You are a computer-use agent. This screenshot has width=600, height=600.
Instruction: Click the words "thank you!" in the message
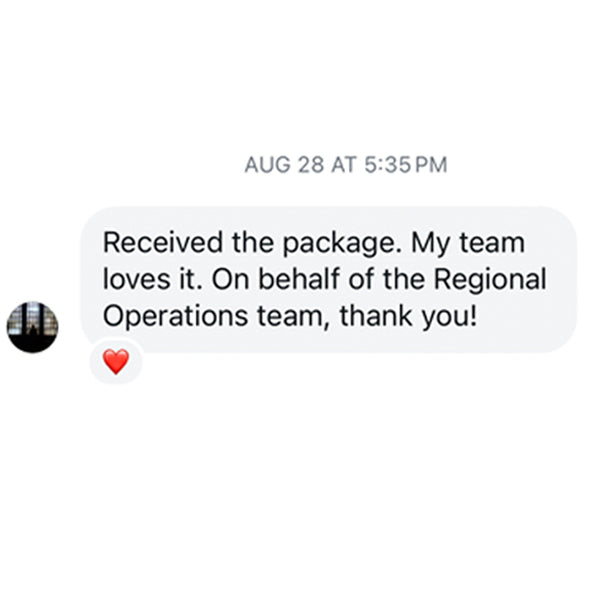[x=408, y=318]
